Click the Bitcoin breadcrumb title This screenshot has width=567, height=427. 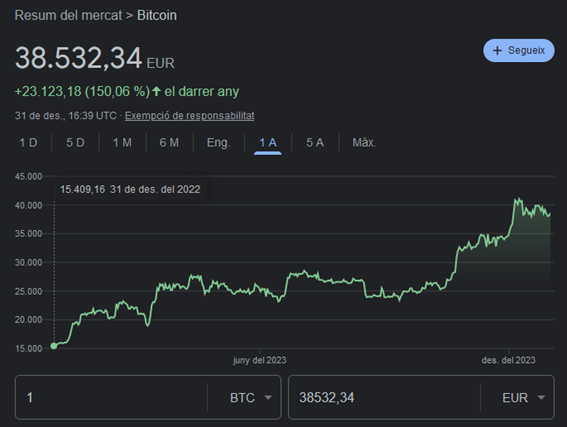click(157, 15)
